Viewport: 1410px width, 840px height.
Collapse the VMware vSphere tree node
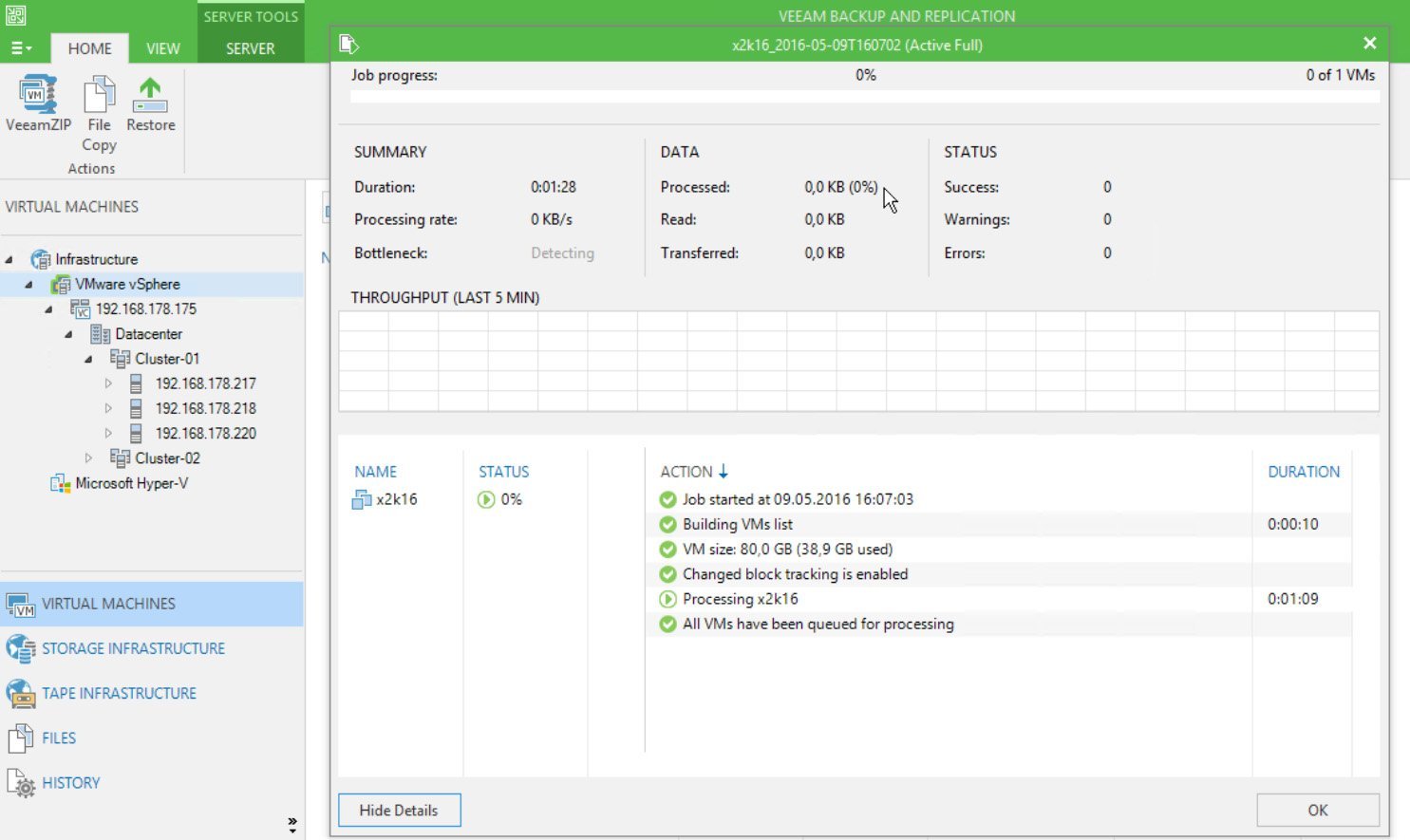[28, 284]
